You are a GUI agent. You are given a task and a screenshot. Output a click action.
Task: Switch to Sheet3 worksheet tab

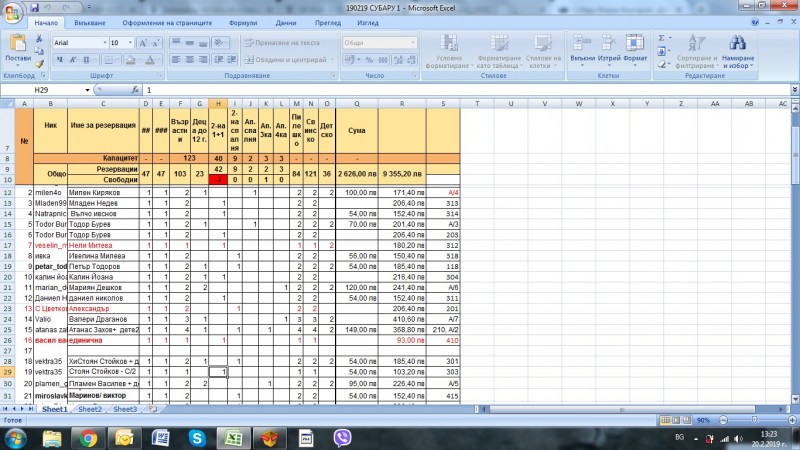(x=125, y=409)
